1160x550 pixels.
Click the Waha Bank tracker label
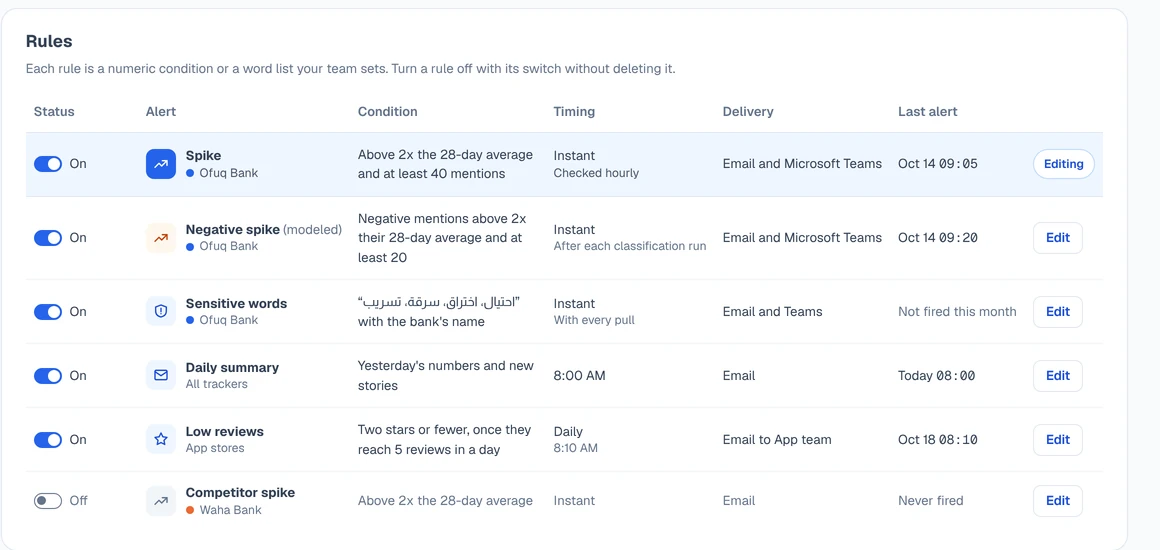point(230,510)
